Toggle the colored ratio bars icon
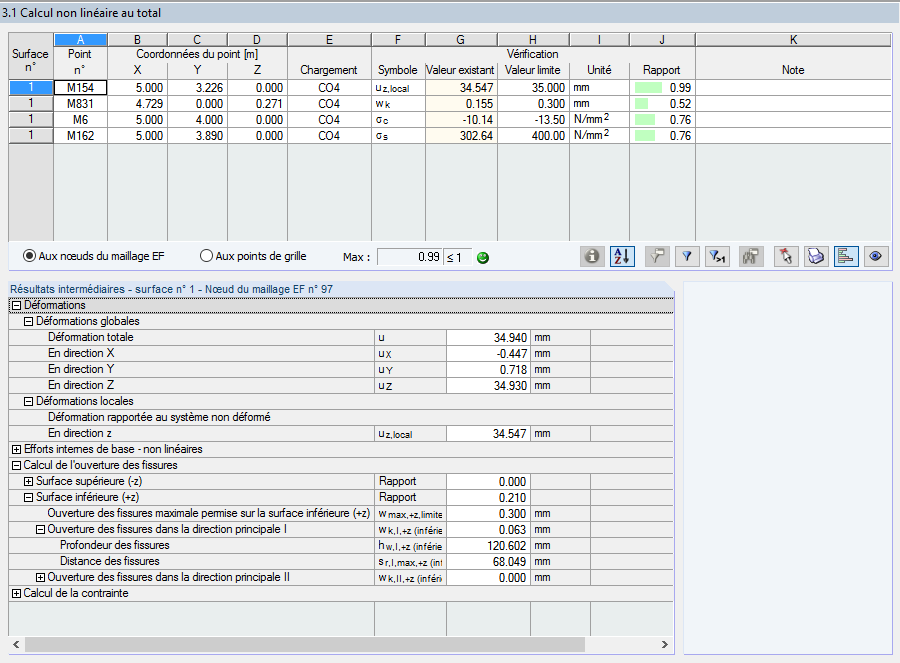 point(845,257)
